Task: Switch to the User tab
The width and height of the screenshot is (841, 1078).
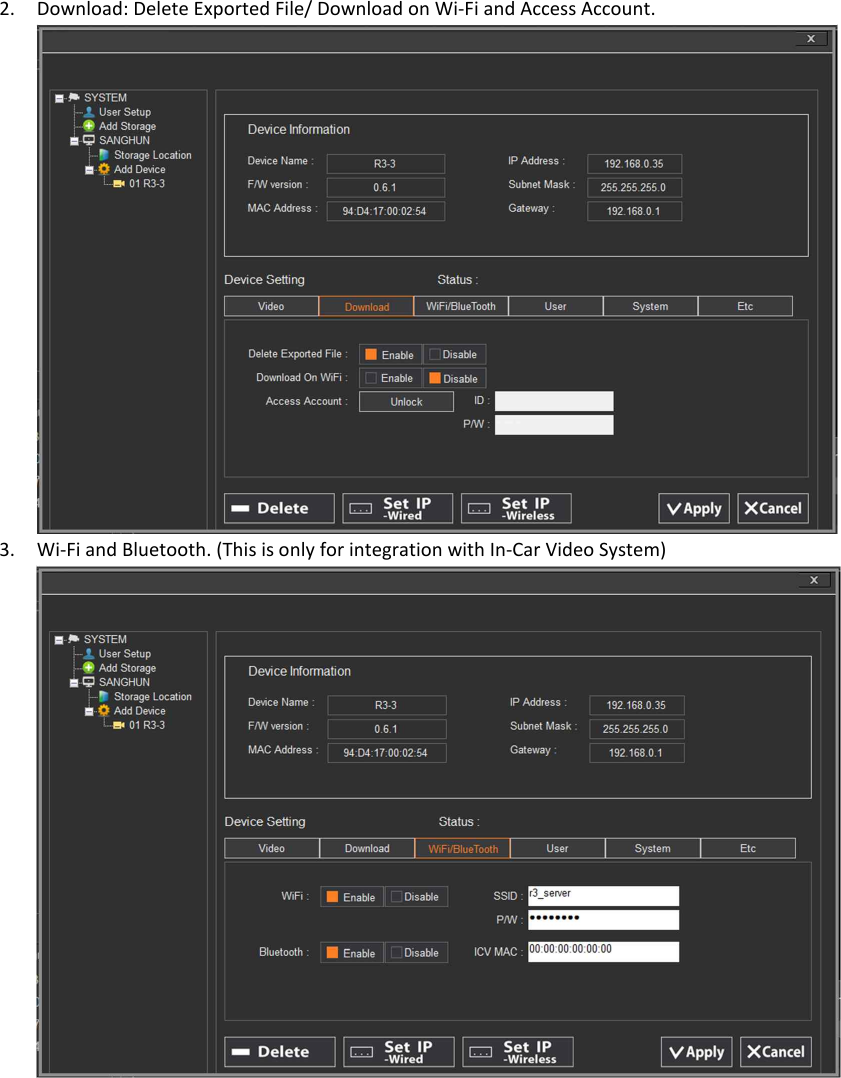Action: pos(555,306)
